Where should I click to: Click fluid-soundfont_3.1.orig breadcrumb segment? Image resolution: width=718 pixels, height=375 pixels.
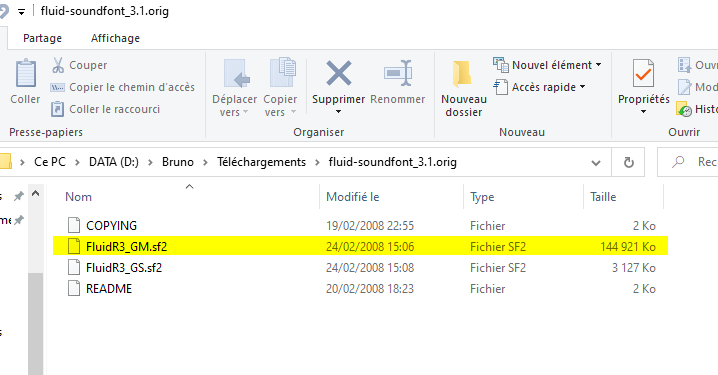392,162
